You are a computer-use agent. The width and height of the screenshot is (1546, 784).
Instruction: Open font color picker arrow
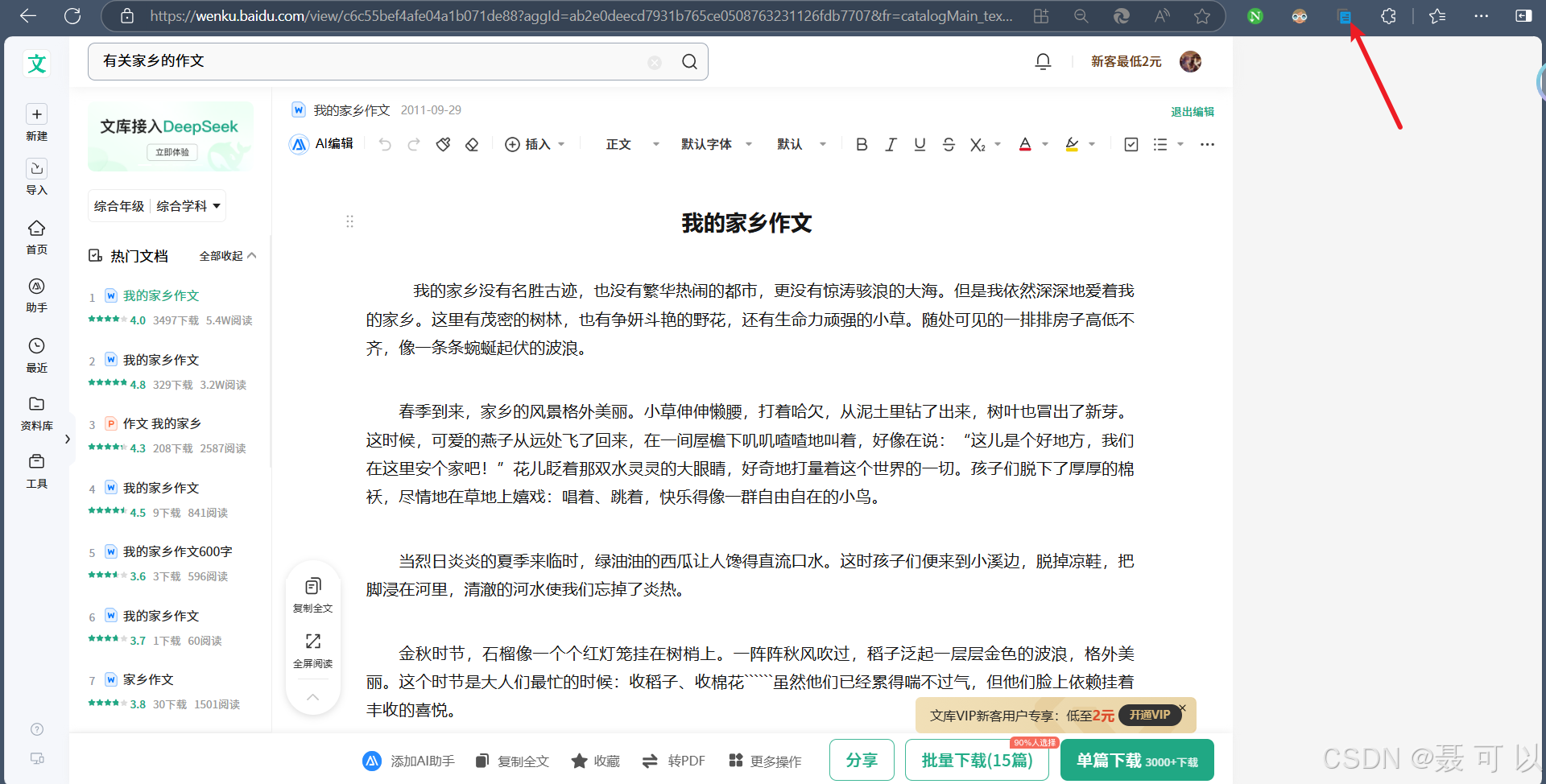click(1045, 144)
